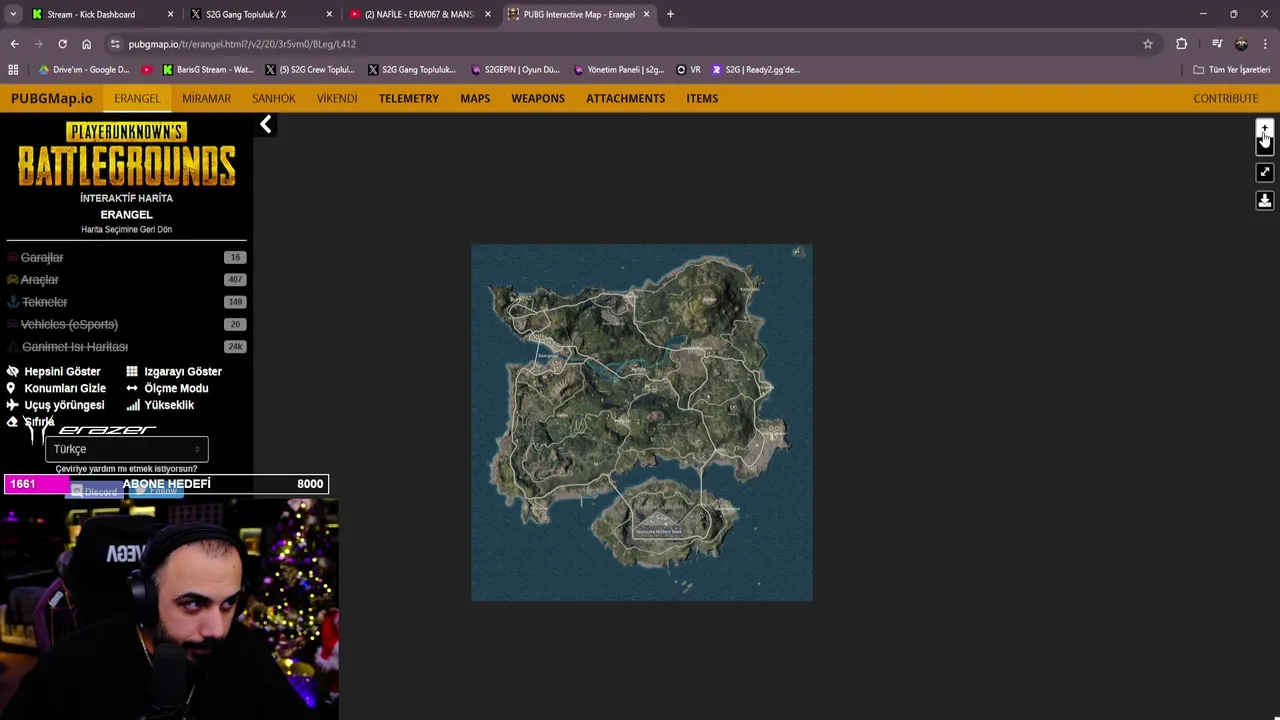
Task: Toggle Garajlar markers on the map
Action: click(42, 257)
